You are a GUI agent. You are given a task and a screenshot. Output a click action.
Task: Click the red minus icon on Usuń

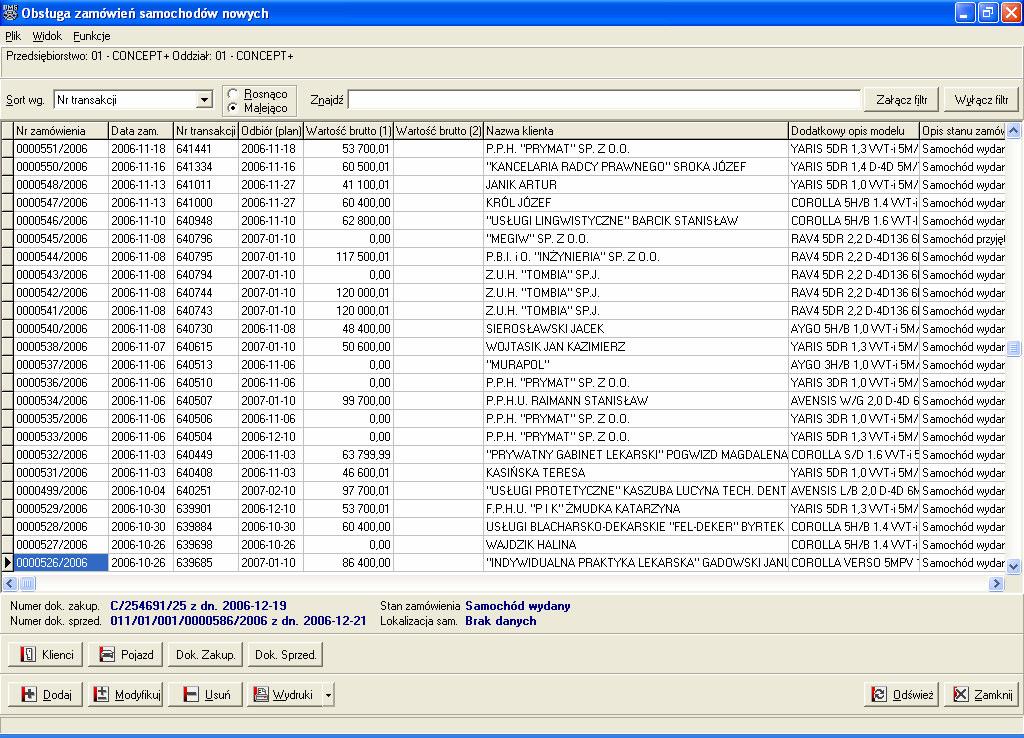coord(191,694)
